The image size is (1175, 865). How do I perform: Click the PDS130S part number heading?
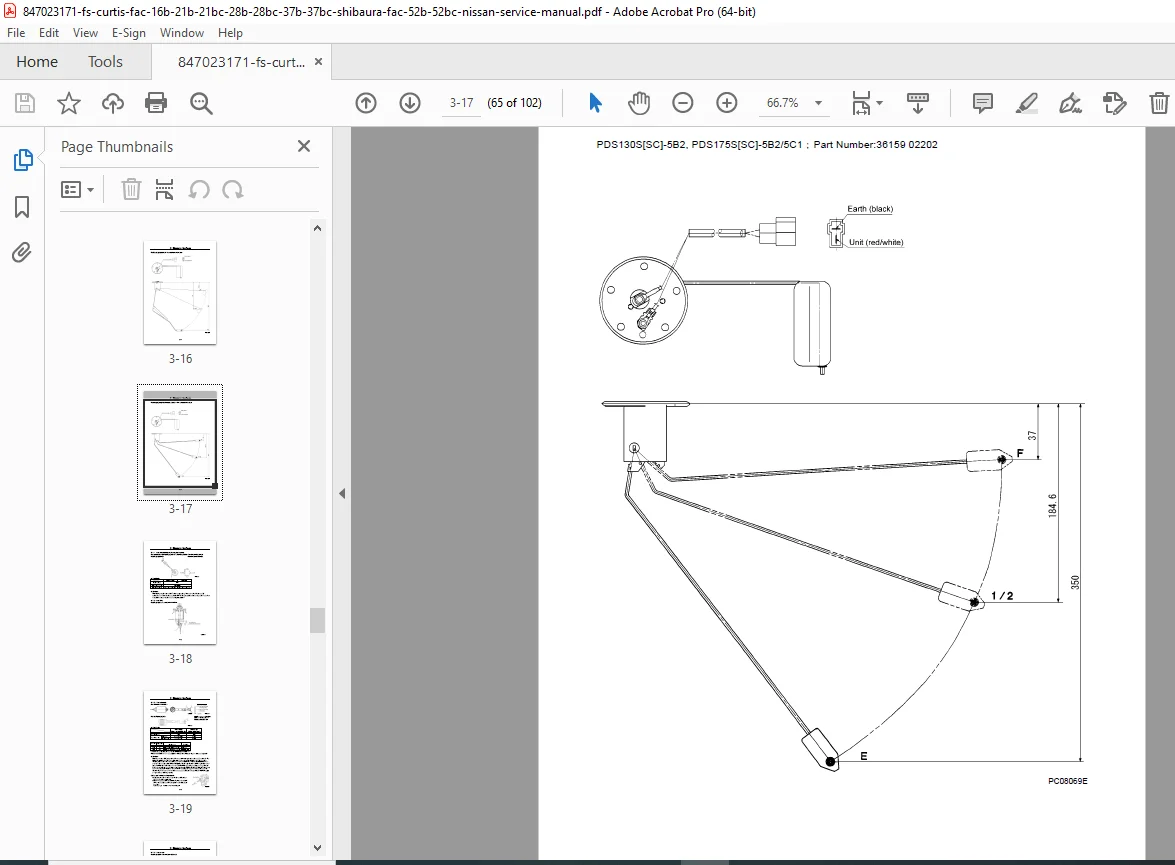point(767,145)
